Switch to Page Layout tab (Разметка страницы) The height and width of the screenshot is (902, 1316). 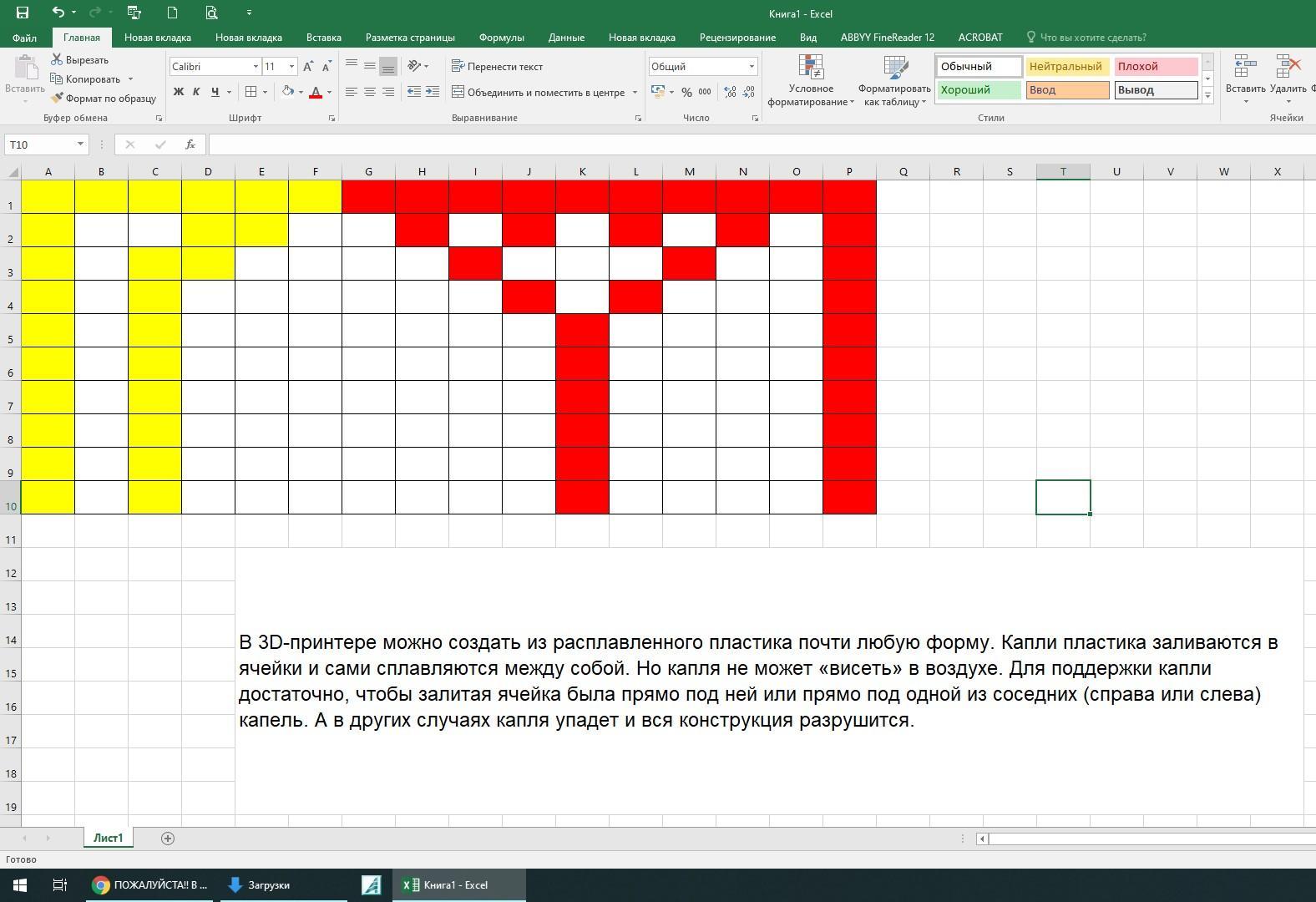pyautogui.click(x=410, y=38)
